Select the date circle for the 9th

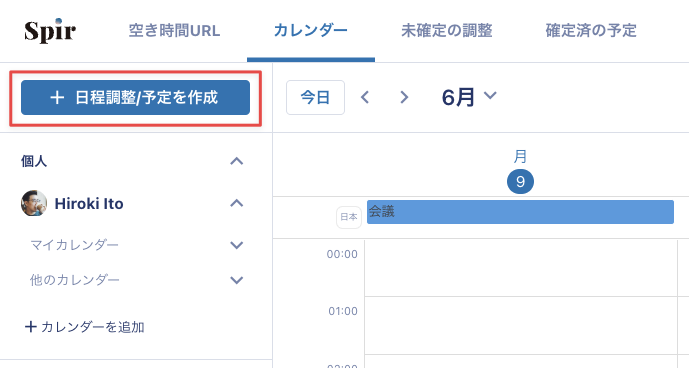tap(520, 181)
